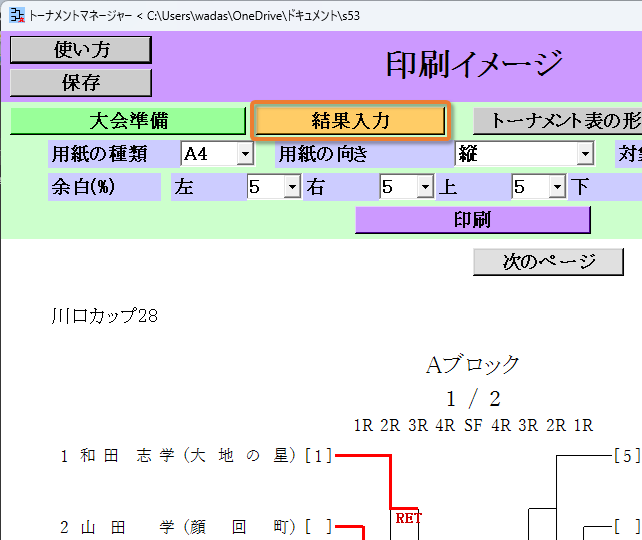Click the 余白(%) label

coord(83,187)
